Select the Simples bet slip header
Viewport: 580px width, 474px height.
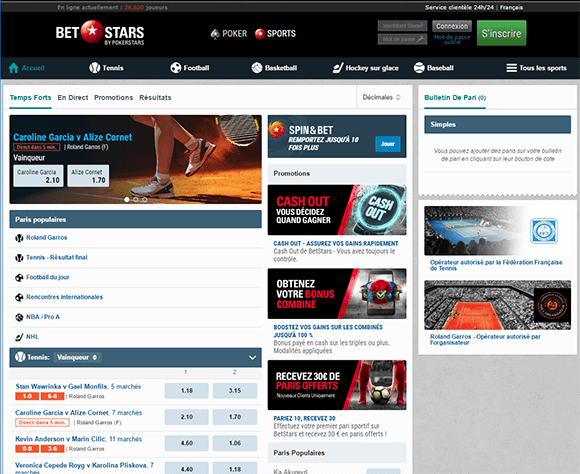coord(498,125)
